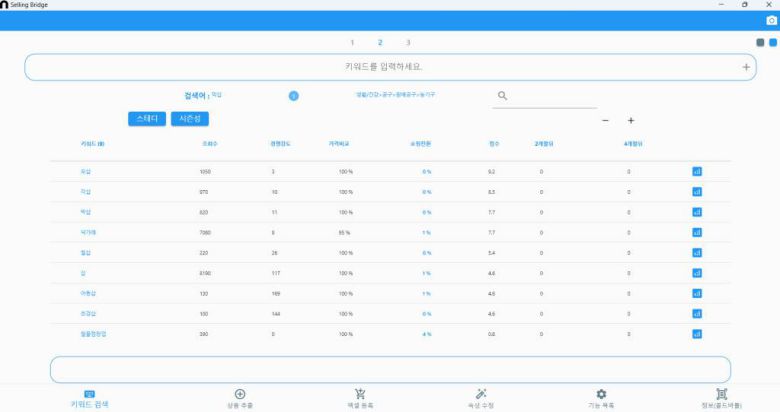Screen dimensions: 780x412
Task: Click the camera screenshot icon
Action: [x=772, y=20]
